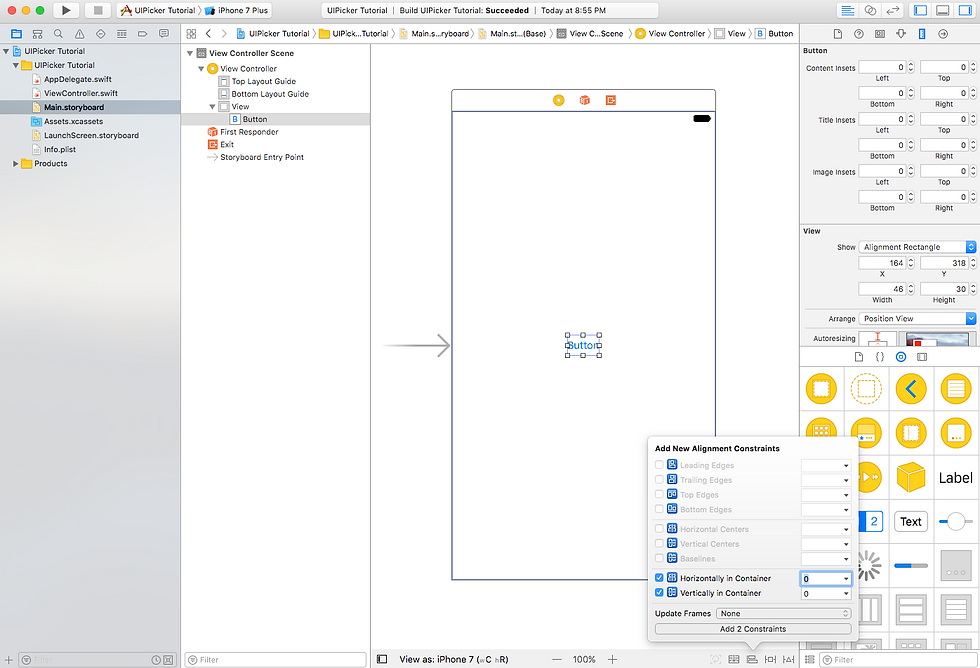This screenshot has height=668, width=980.
Task: Pick the Table View Controller library object
Action: click(956, 389)
